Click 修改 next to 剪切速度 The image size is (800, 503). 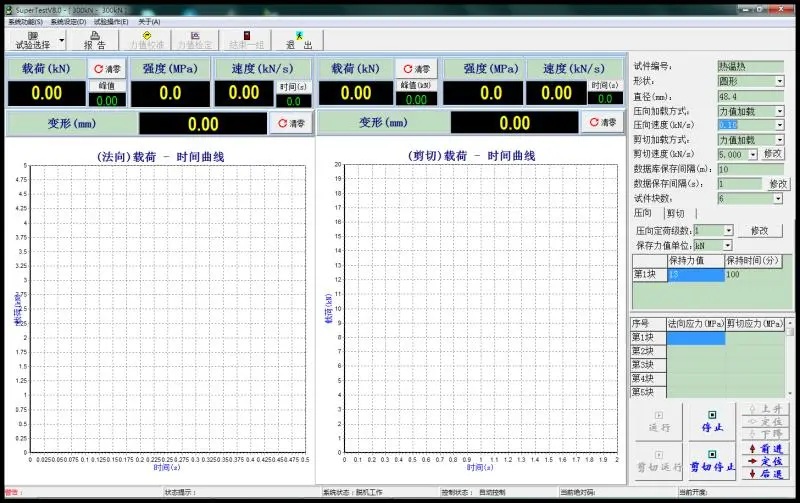pos(772,154)
